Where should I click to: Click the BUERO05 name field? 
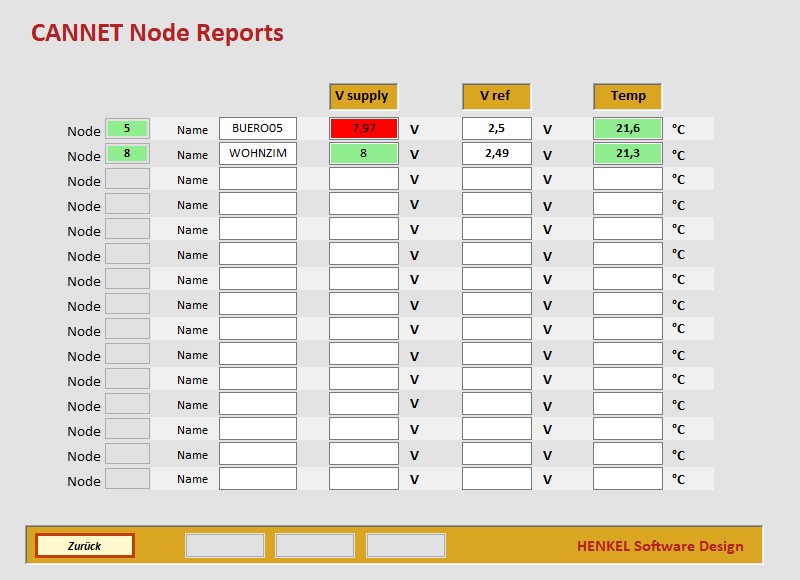coord(256,129)
